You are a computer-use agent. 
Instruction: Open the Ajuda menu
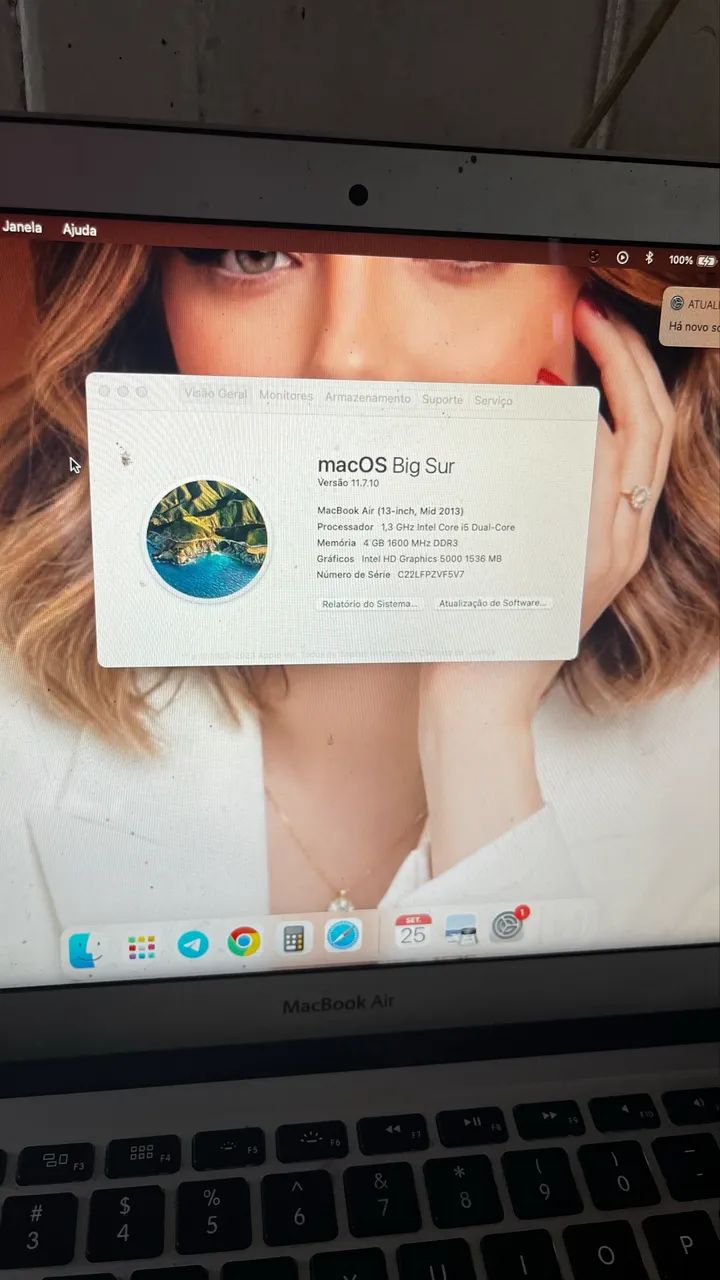79,230
